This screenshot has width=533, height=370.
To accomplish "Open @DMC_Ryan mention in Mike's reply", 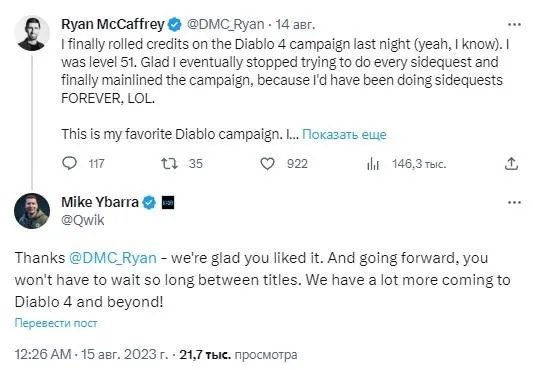I will pyautogui.click(x=113, y=258).
